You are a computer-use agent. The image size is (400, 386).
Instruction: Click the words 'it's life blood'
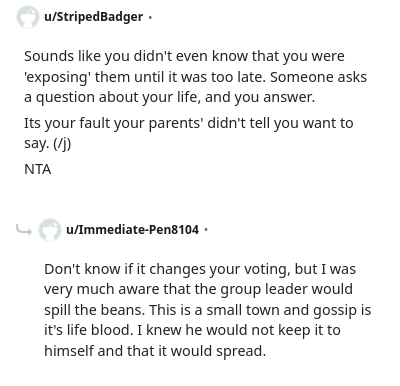tap(88, 330)
